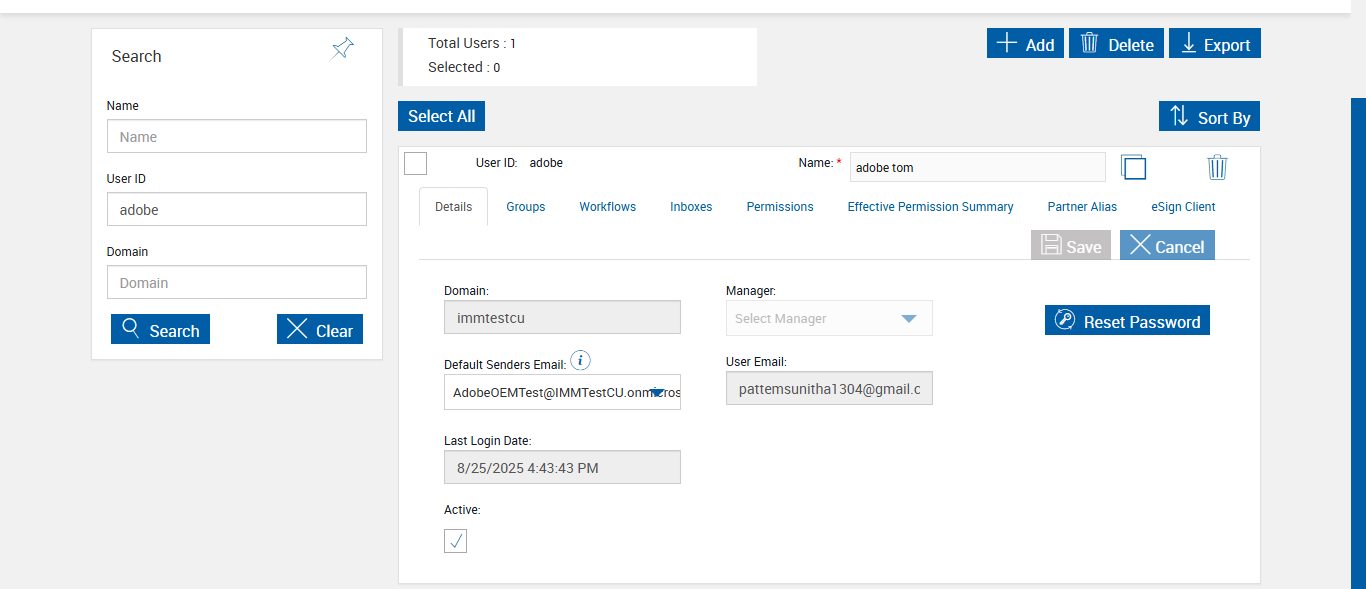Click the Delete button in top toolbar
The image size is (1366, 589).
click(1116, 44)
